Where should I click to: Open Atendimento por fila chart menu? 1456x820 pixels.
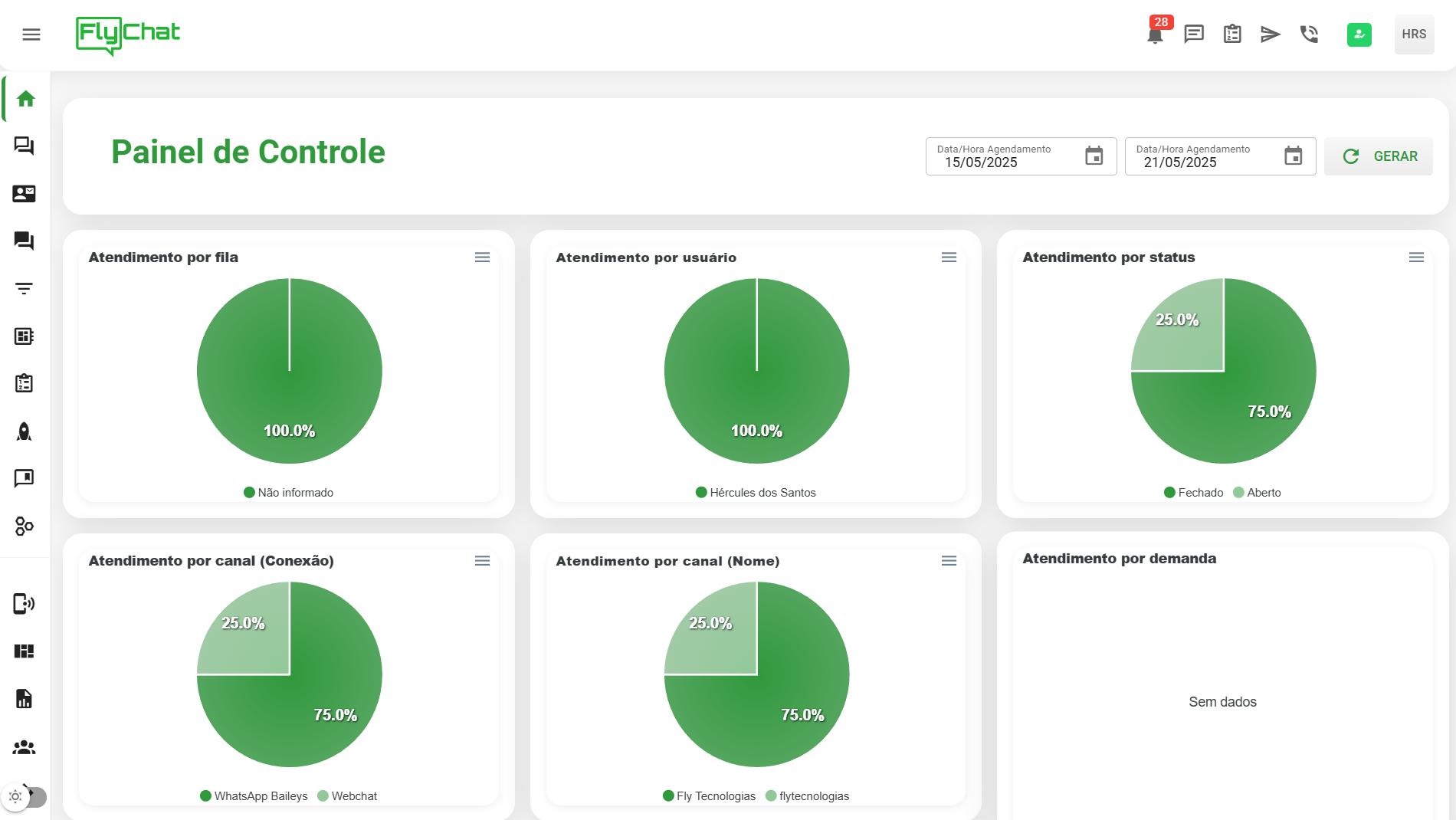(482, 257)
